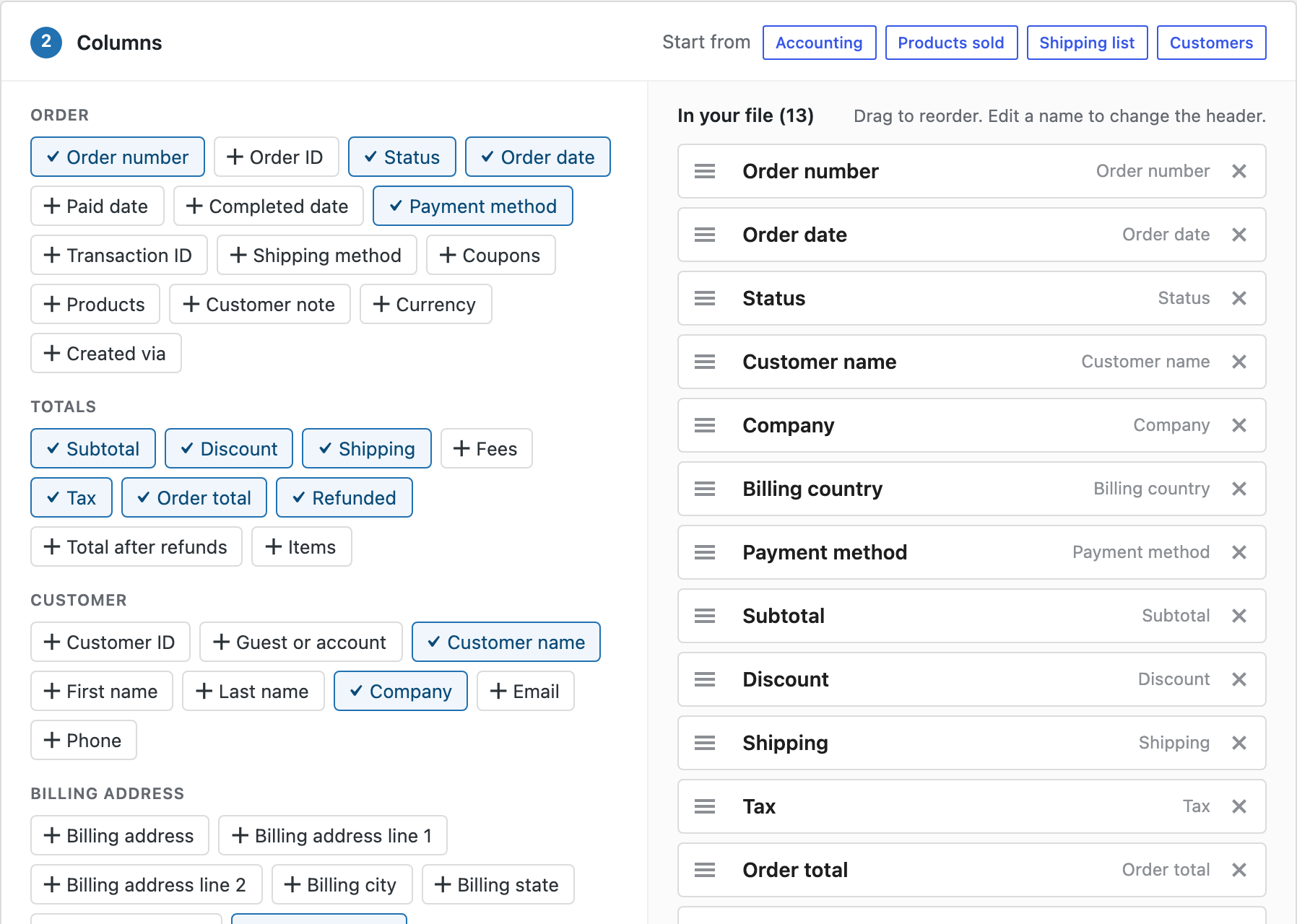Add Total after refunds column
The image size is (1297, 924).
136,546
